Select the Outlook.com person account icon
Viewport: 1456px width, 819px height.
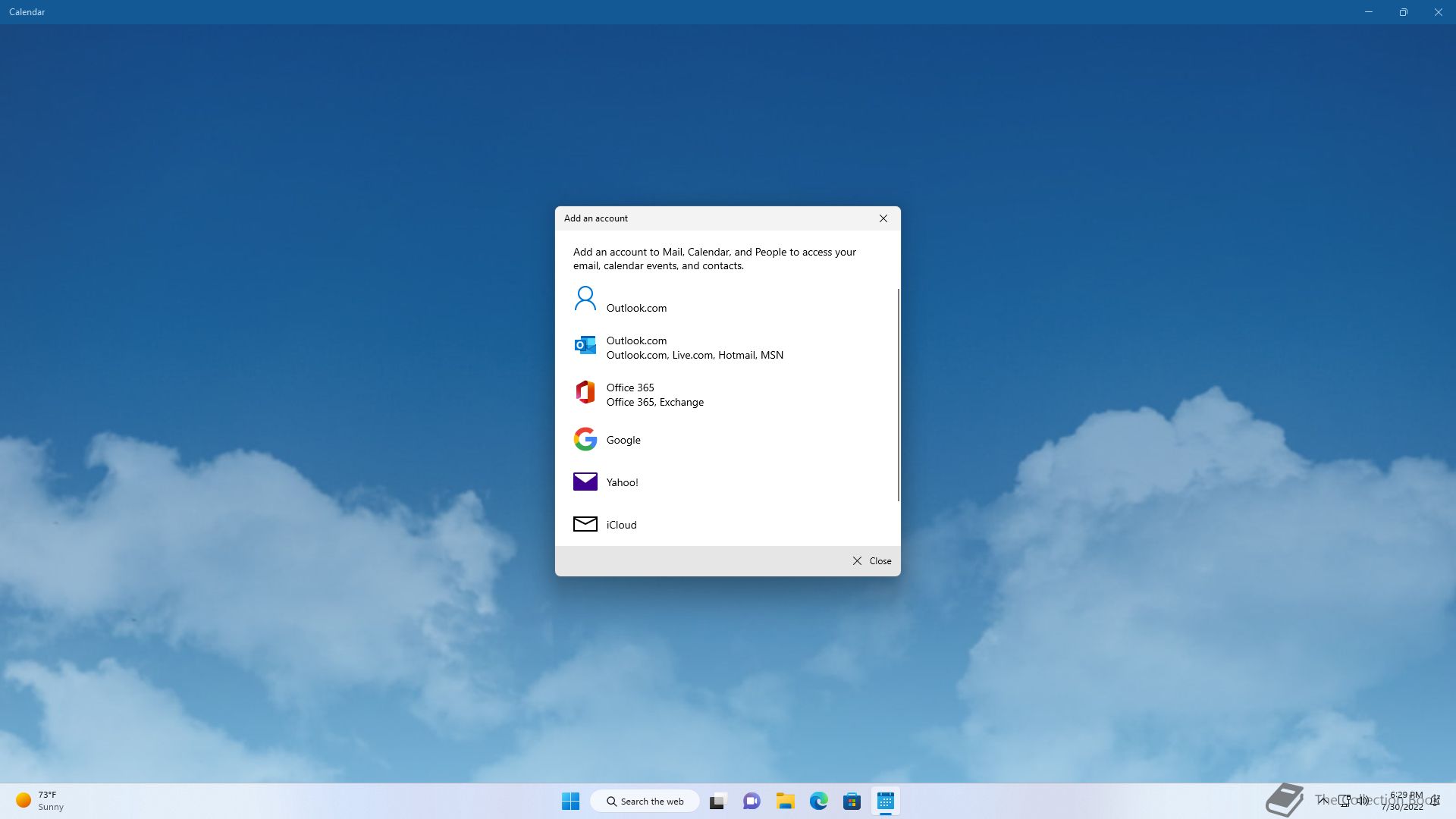click(x=585, y=299)
